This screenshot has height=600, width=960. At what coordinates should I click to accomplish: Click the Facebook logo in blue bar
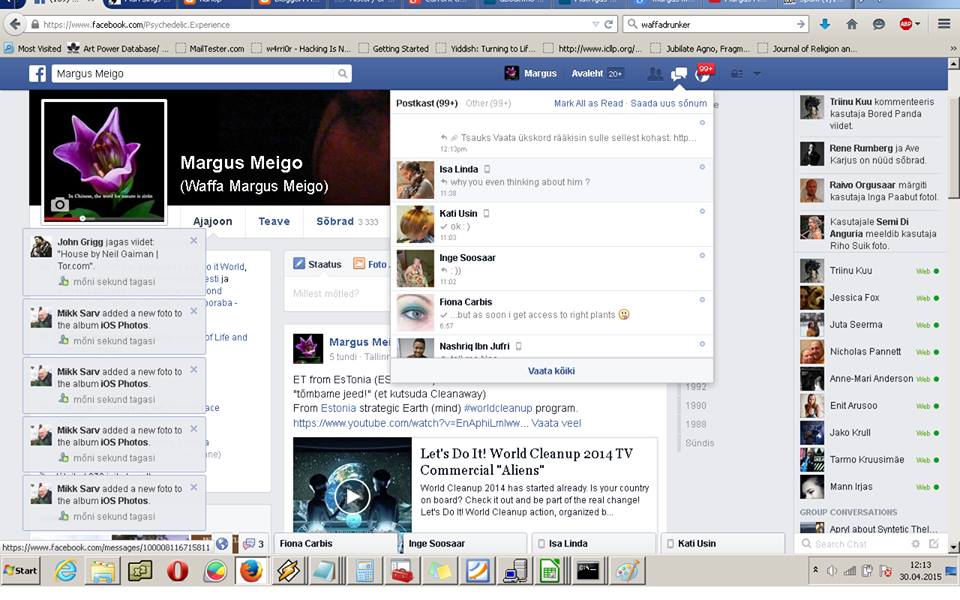(37, 73)
